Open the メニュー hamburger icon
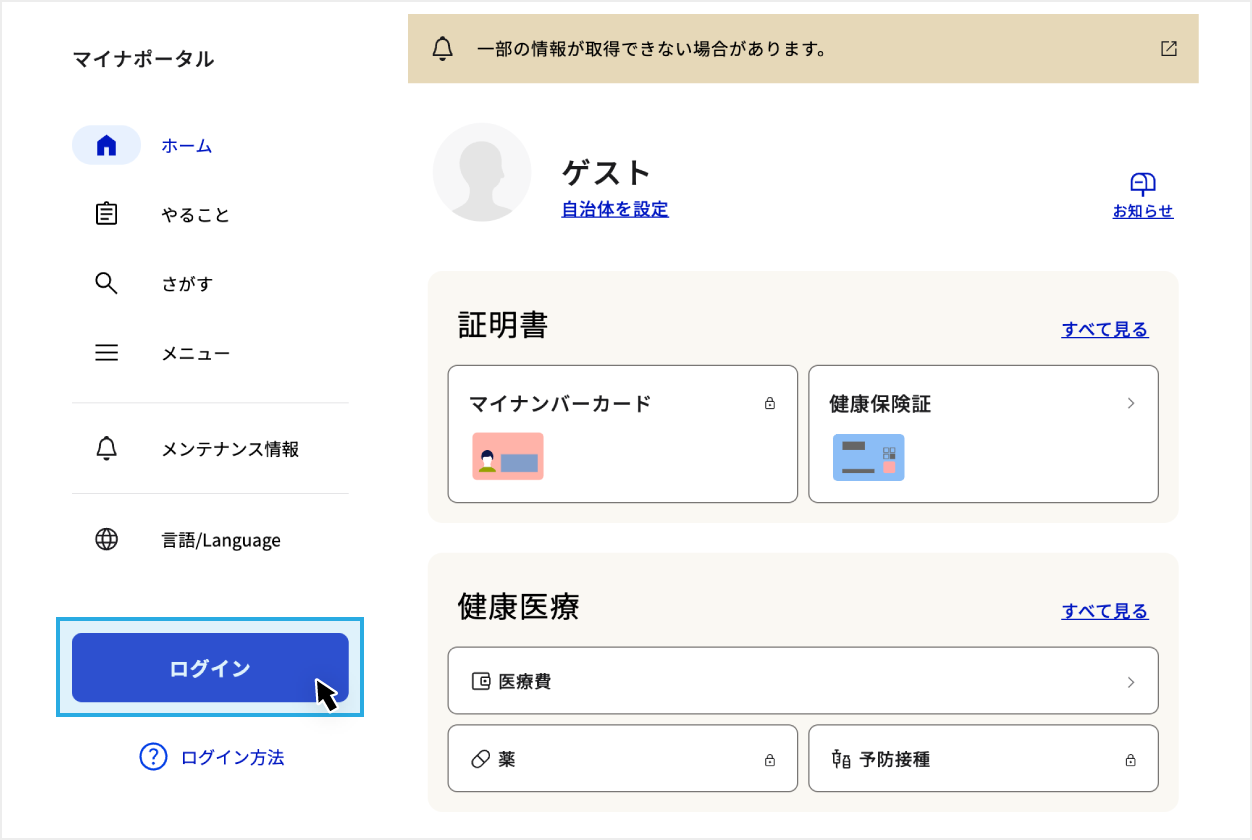Viewport: 1252px width, 840px height. [x=106, y=353]
